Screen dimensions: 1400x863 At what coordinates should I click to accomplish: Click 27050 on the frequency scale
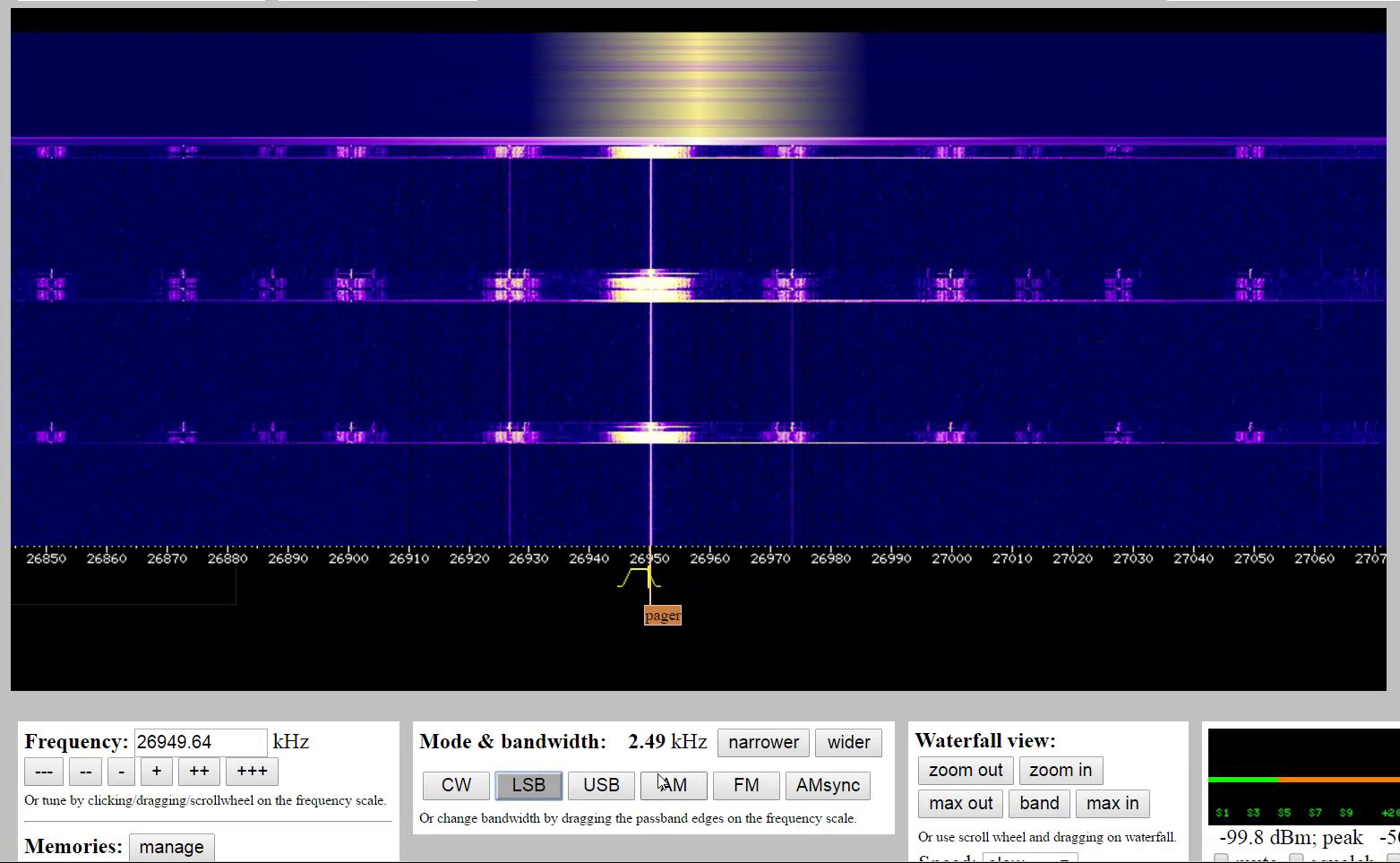click(x=1254, y=558)
